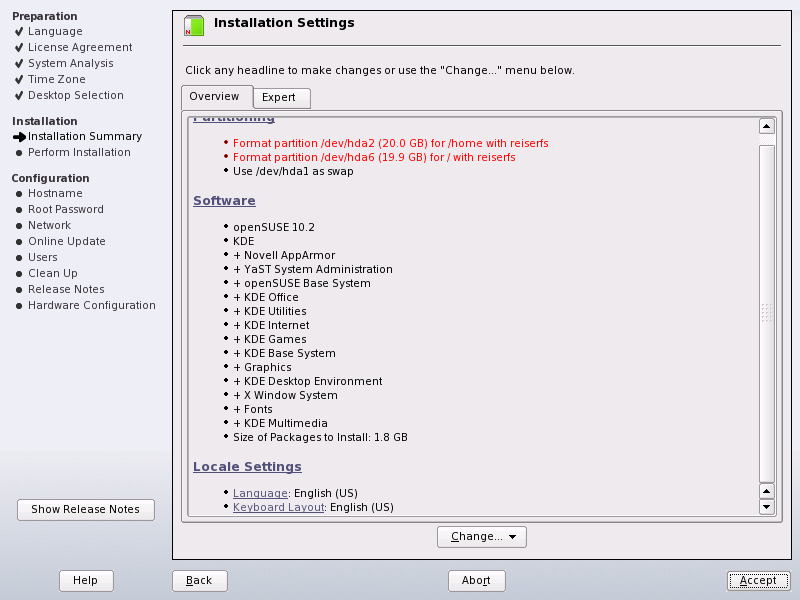Switch to the Overview tab
This screenshot has width=800, height=600.
point(217,97)
